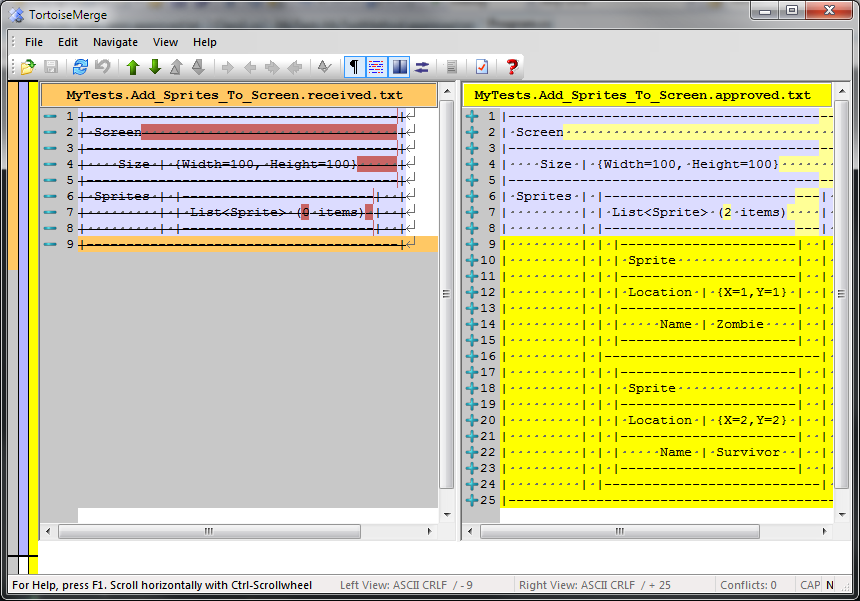Click the document with red checkmark icon

(482, 67)
